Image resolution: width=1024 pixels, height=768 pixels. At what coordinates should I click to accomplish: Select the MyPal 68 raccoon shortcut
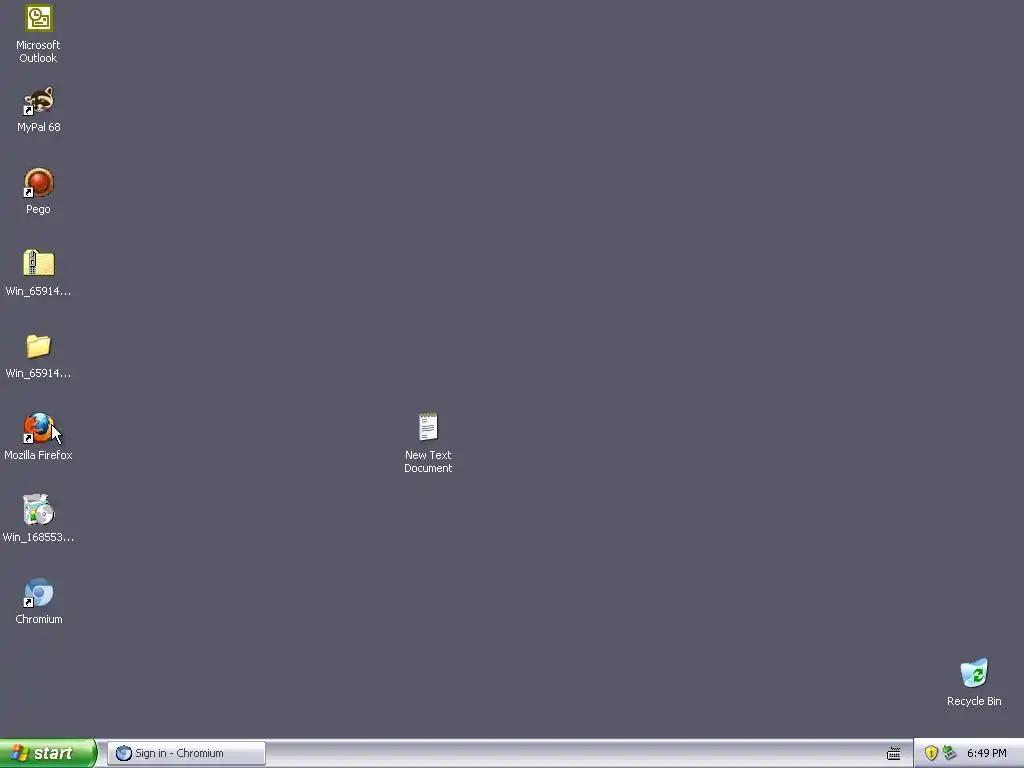click(x=39, y=101)
